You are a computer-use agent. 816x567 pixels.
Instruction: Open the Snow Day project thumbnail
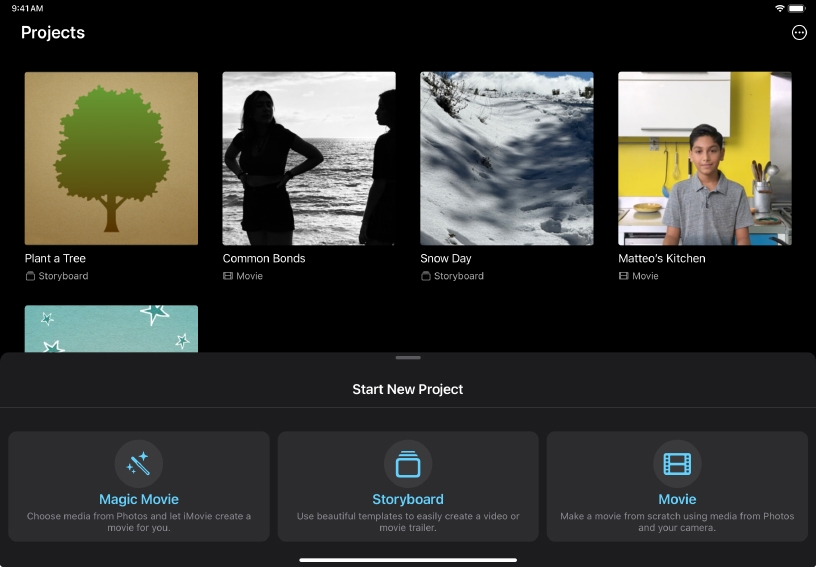point(507,158)
